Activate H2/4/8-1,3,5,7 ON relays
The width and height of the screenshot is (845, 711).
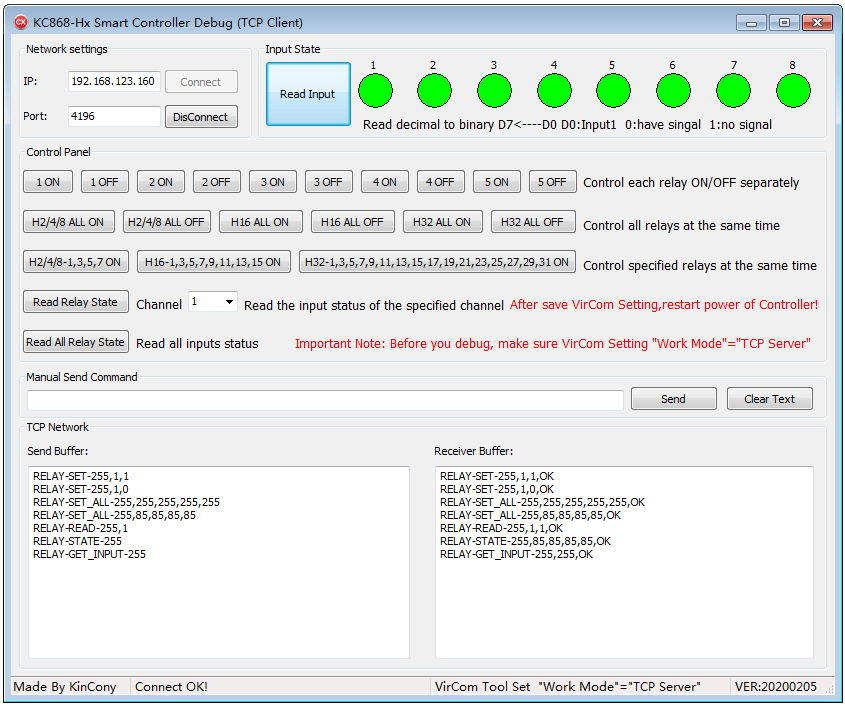[76, 262]
